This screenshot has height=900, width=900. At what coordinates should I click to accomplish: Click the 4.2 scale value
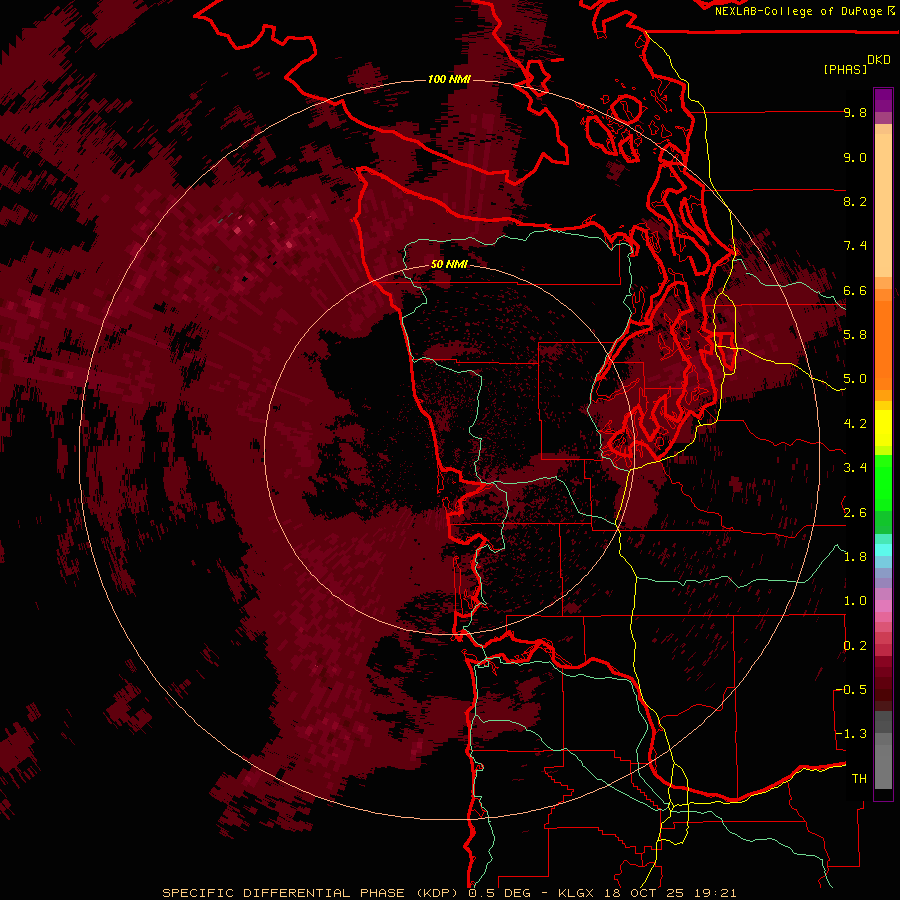pyautogui.click(x=855, y=424)
